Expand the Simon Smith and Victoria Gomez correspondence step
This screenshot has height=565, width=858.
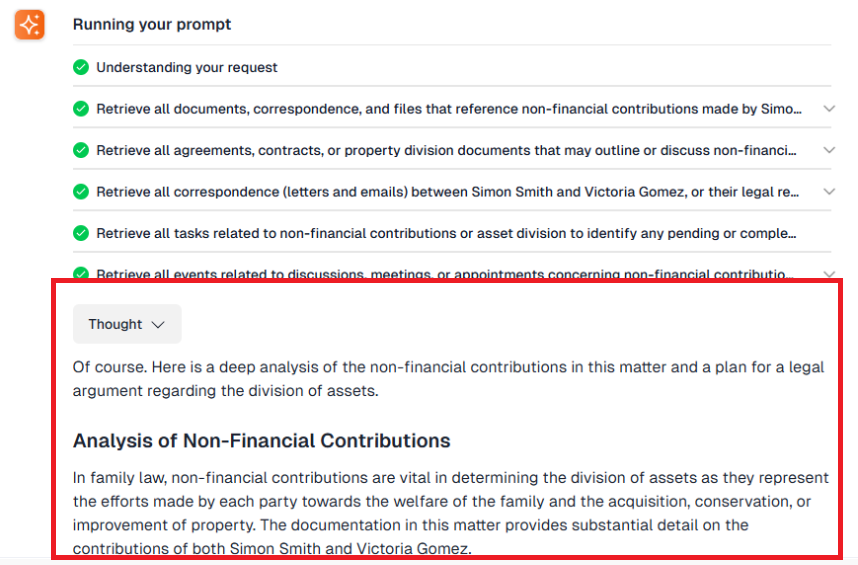tap(828, 192)
